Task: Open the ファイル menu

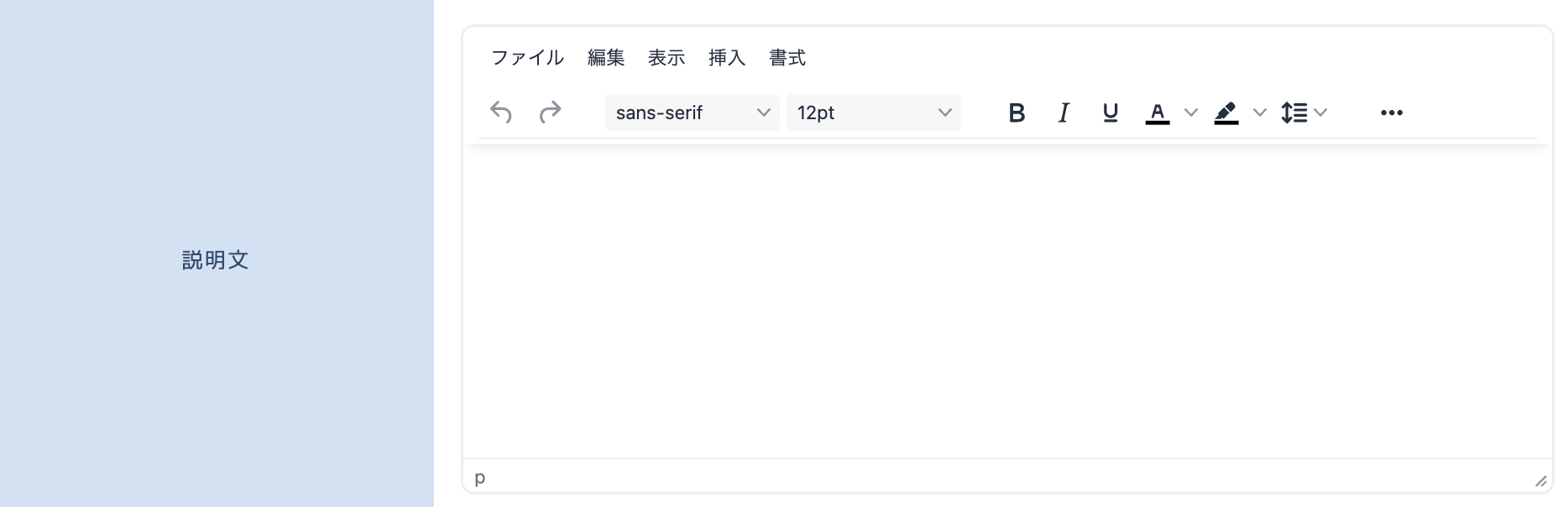Action: coord(527,58)
